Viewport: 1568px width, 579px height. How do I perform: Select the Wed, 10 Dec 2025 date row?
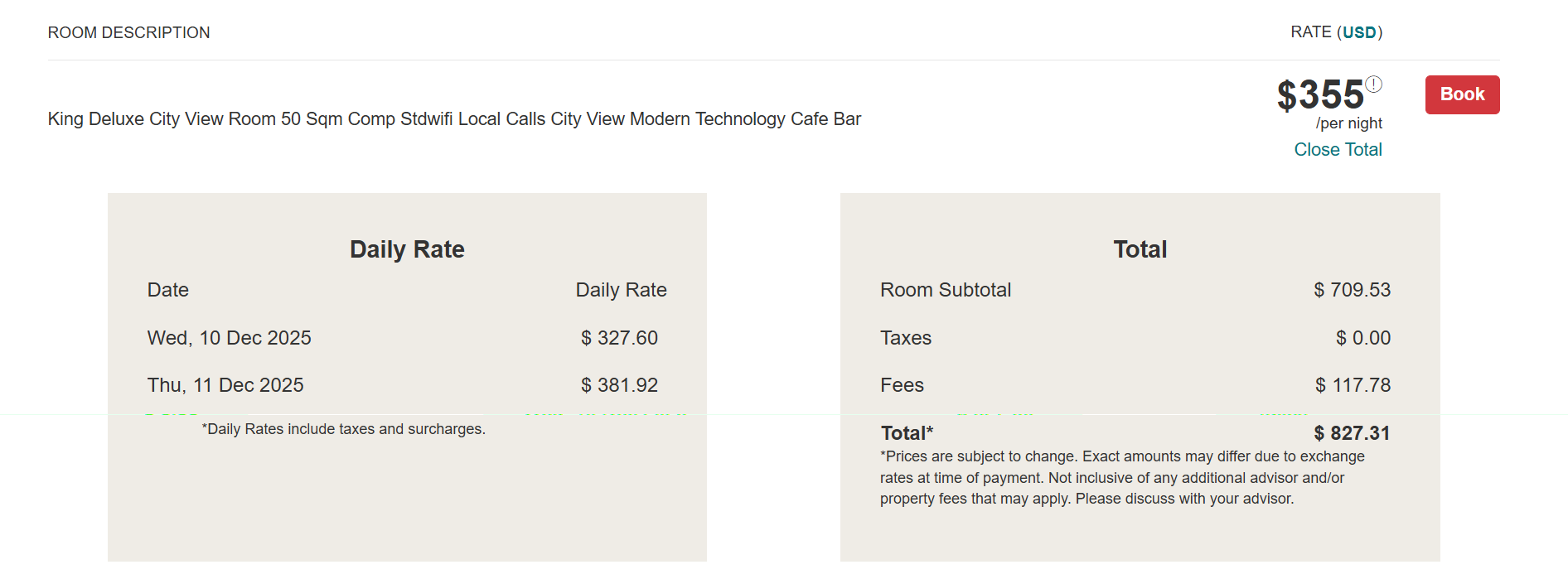(x=229, y=338)
